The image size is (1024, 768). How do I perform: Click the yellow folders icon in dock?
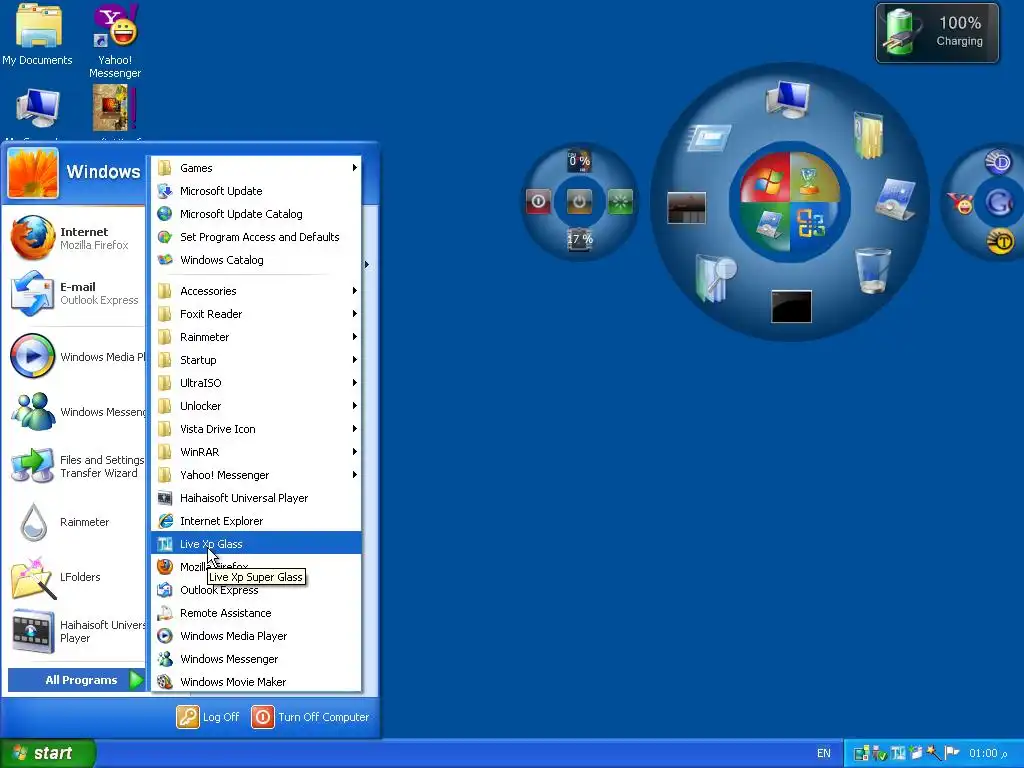pos(869,135)
